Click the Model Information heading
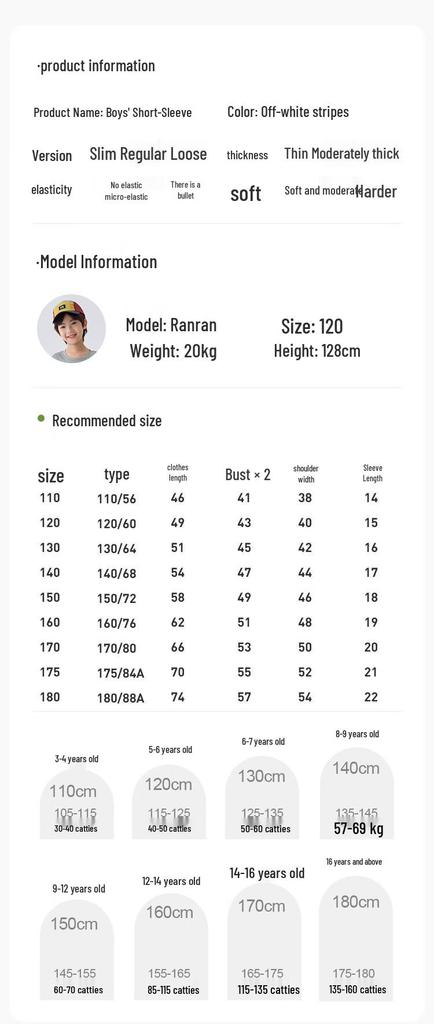 pos(97,262)
